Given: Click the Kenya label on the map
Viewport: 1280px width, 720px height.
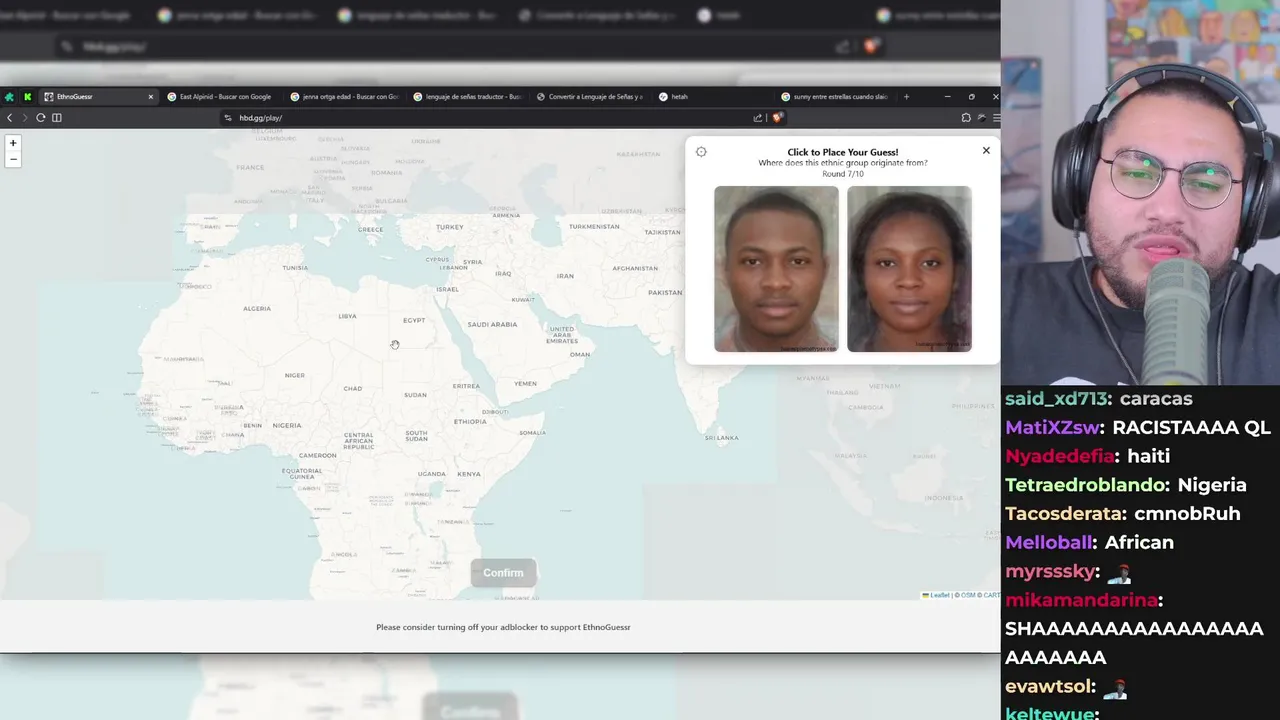Looking at the screenshot, I should (469, 474).
